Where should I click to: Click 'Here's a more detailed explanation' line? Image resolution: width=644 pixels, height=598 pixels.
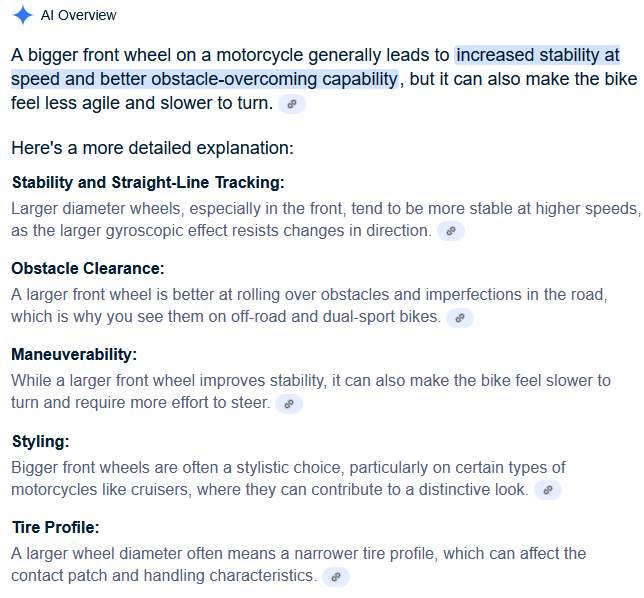click(152, 148)
